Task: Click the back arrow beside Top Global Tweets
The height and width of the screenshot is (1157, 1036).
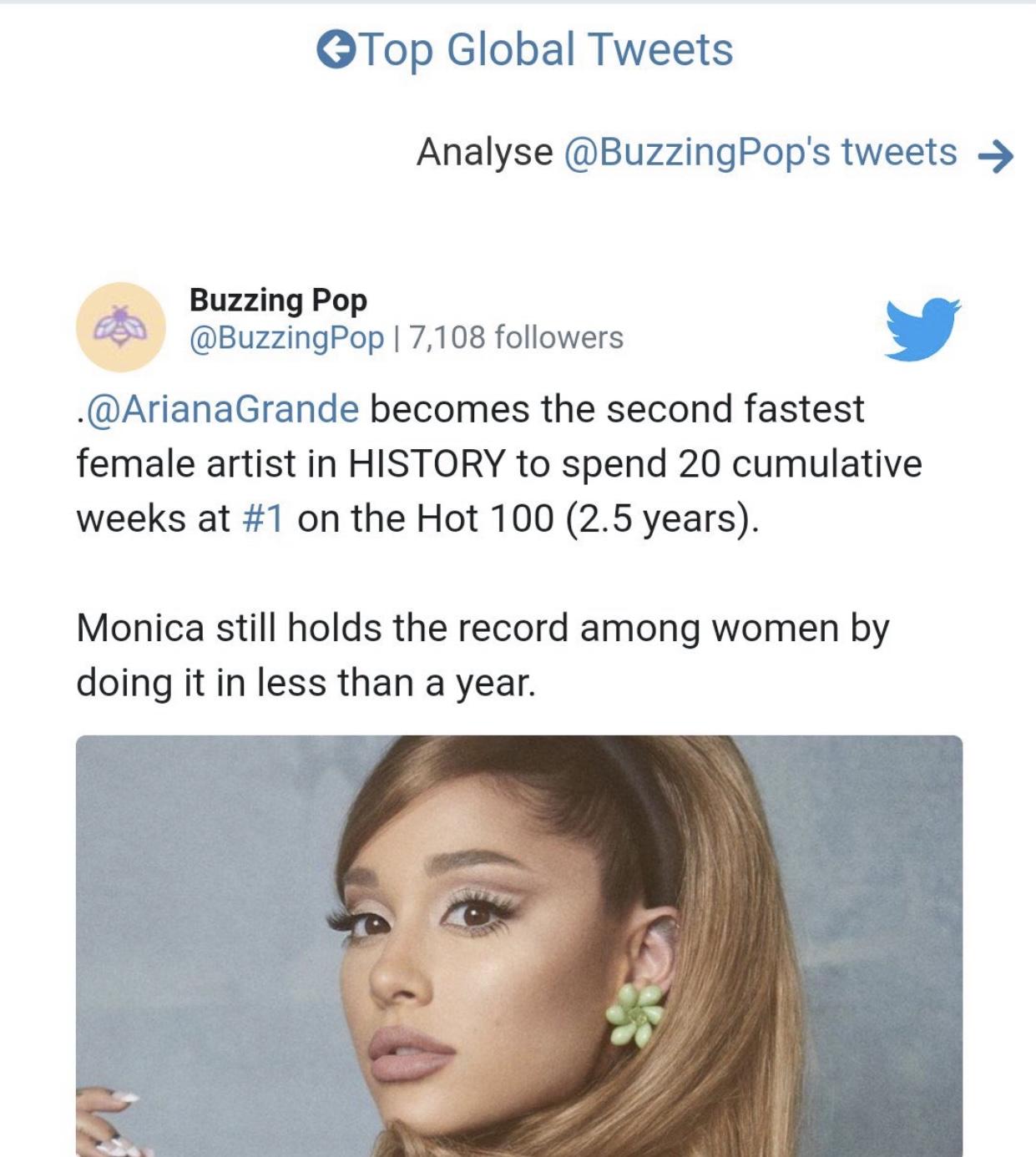Action: [x=335, y=50]
